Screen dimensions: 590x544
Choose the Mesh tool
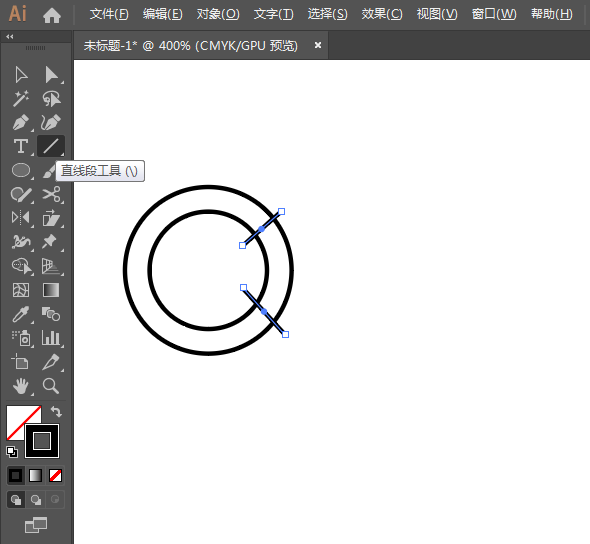(21, 290)
